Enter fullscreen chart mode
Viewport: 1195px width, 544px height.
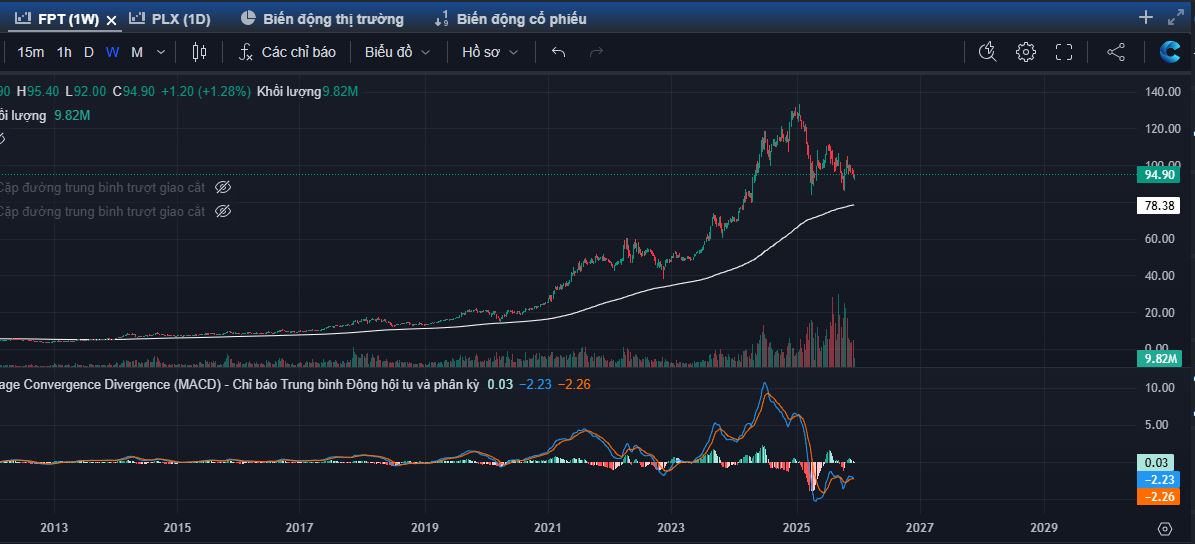(x=1064, y=52)
